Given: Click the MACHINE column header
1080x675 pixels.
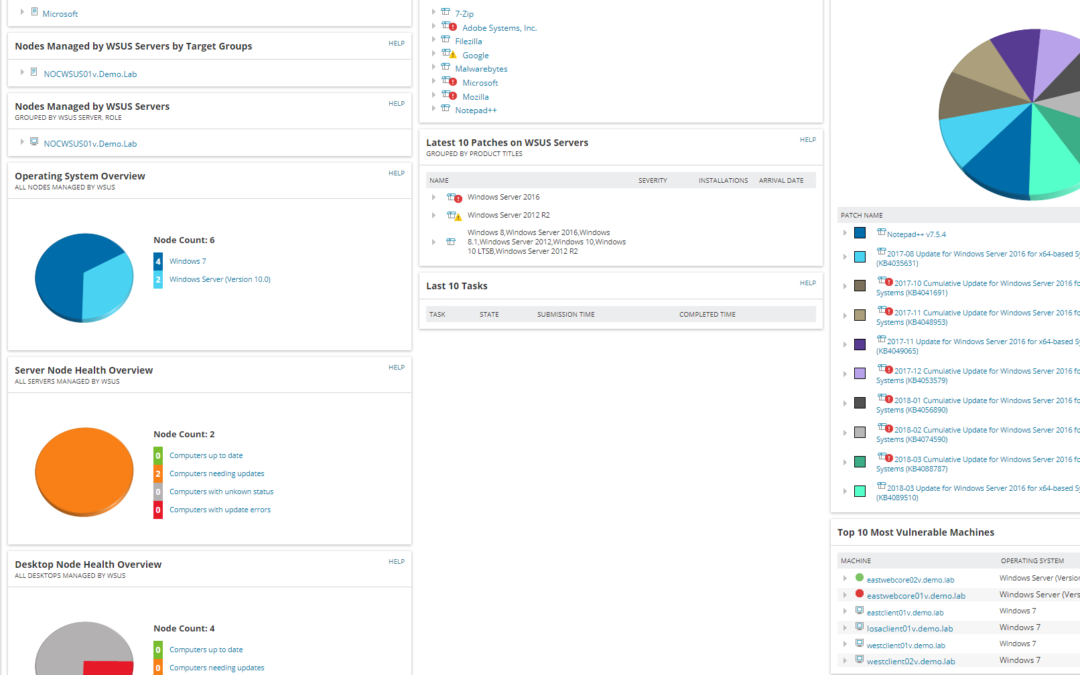Looking at the screenshot, I should click(855, 561).
